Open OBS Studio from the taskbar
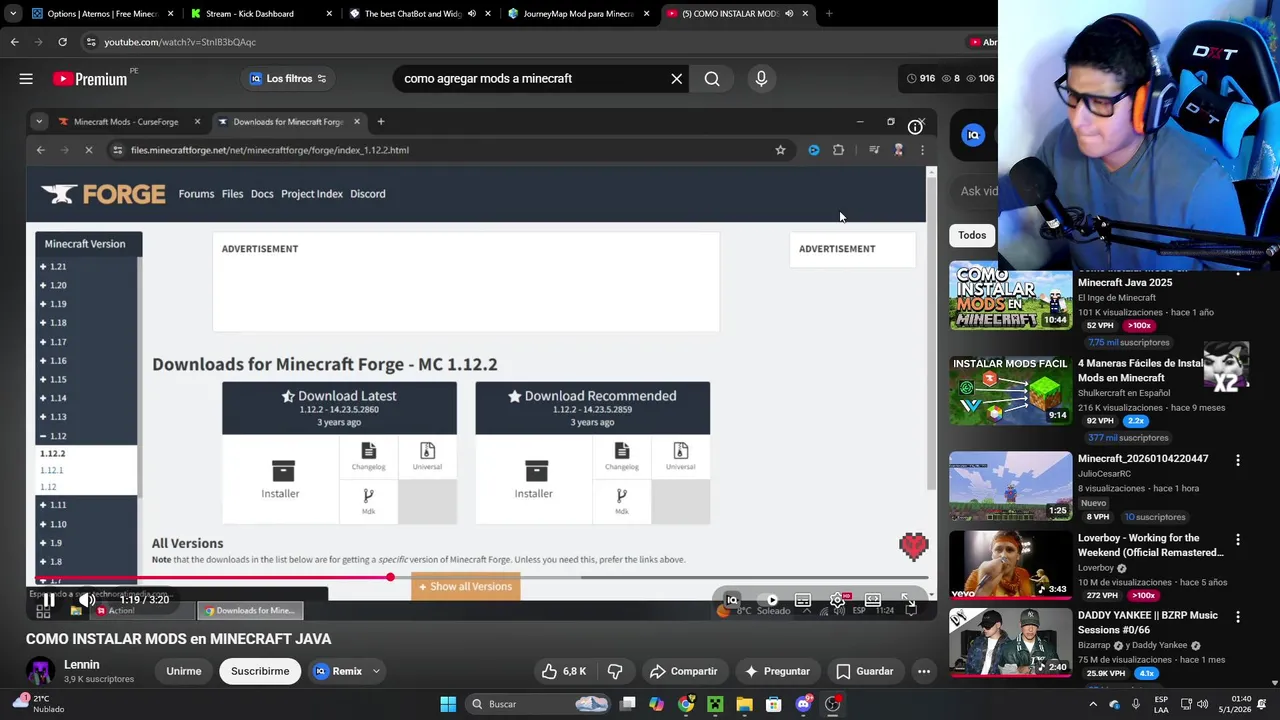This screenshot has height=720, width=1280. coord(832,704)
